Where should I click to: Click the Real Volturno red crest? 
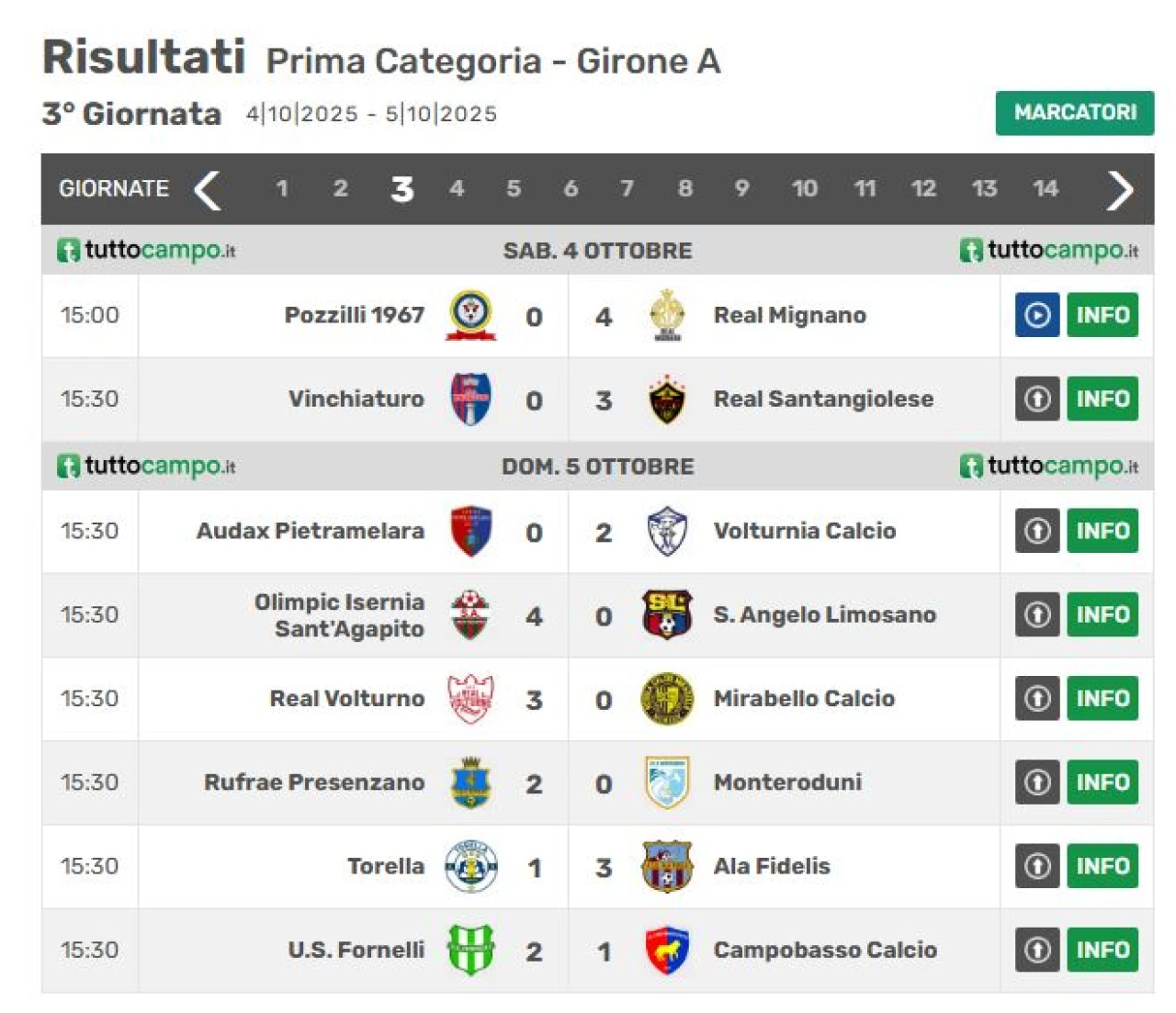(470, 698)
